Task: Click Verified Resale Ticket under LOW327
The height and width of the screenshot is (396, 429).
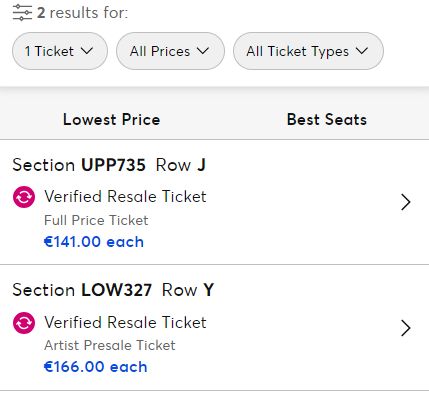Action: pos(125,323)
